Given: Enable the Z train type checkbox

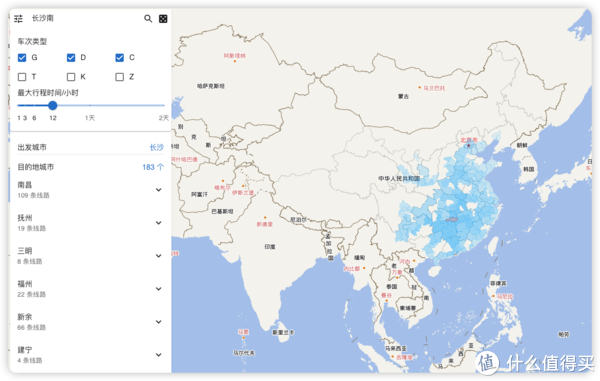Looking at the screenshot, I should [119, 77].
